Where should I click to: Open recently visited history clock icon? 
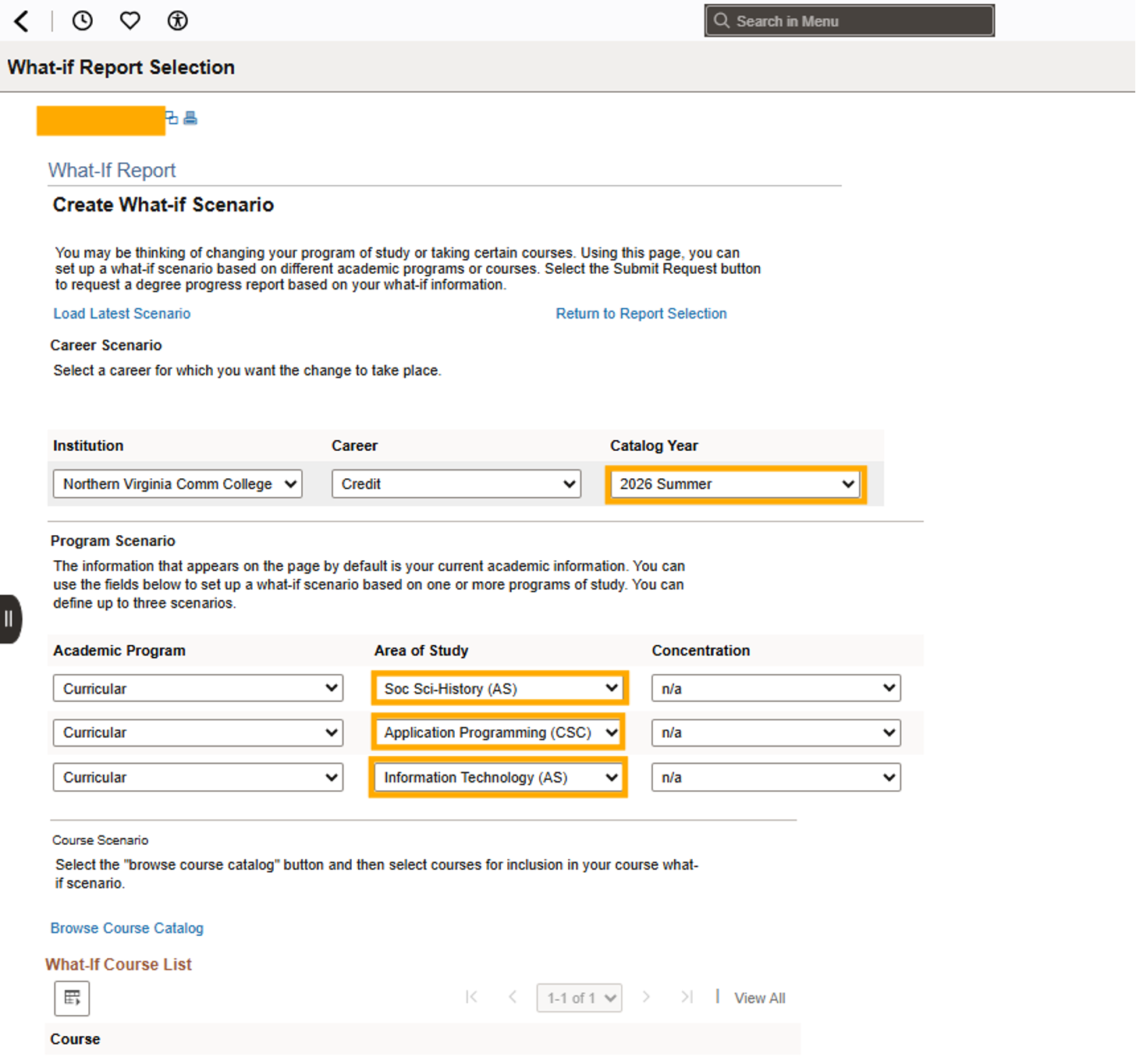(x=82, y=21)
